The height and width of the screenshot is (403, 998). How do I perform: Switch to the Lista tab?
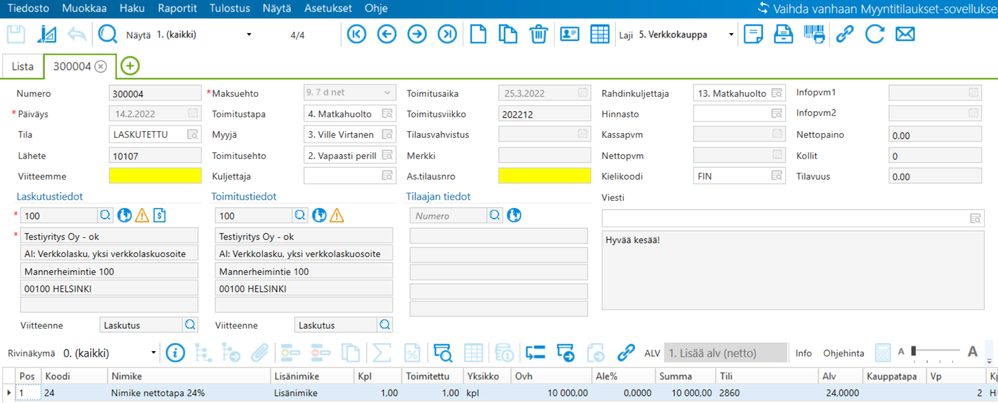[x=22, y=67]
